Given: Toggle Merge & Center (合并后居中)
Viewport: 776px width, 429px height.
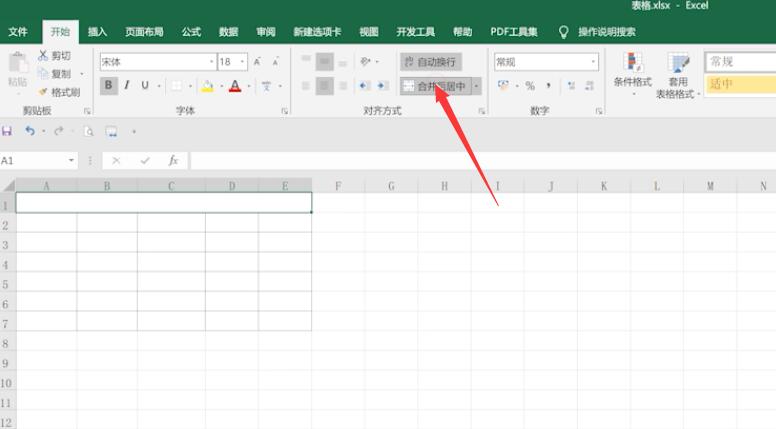Looking at the screenshot, I should [x=436, y=86].
